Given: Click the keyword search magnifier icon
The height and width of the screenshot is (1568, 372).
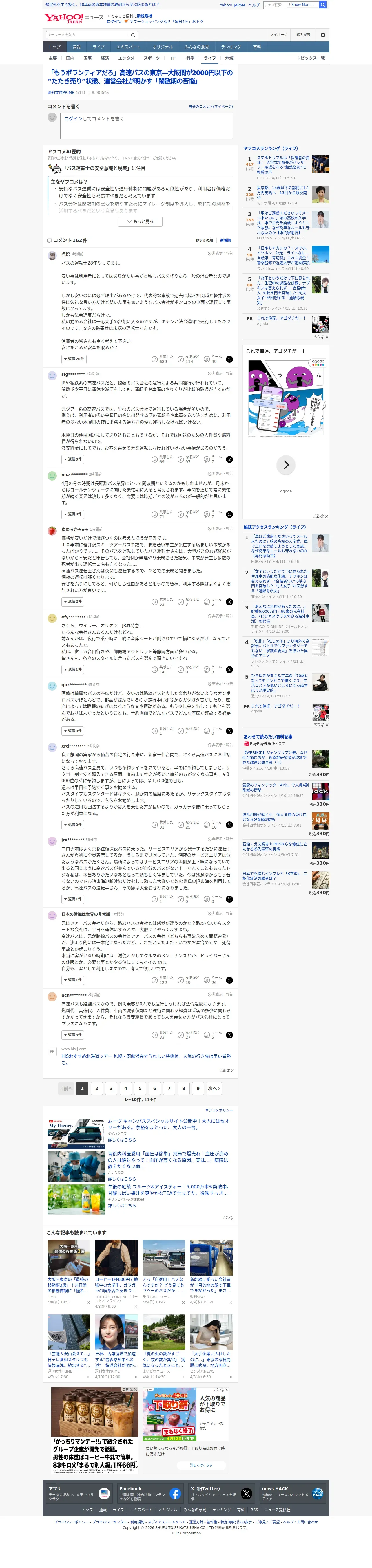Looking at the screenshot, I should pos(133,35).
